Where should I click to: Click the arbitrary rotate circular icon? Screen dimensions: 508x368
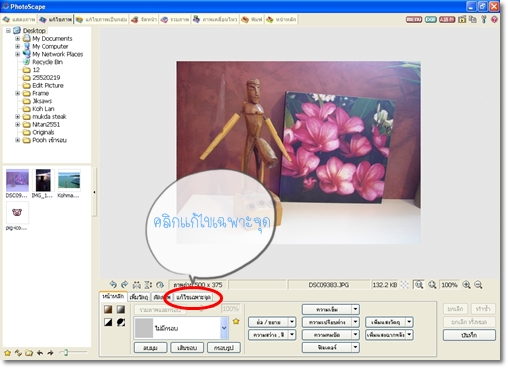160,285
